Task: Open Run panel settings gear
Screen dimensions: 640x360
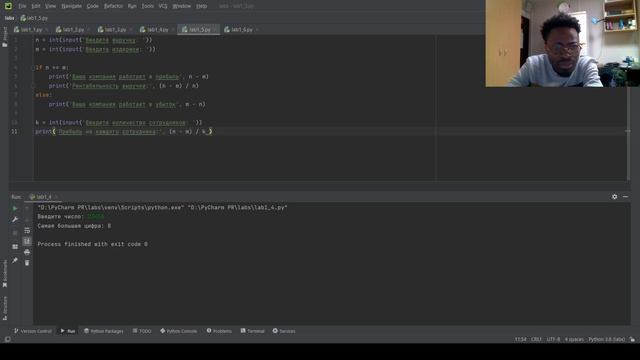Action: [614, 197]
